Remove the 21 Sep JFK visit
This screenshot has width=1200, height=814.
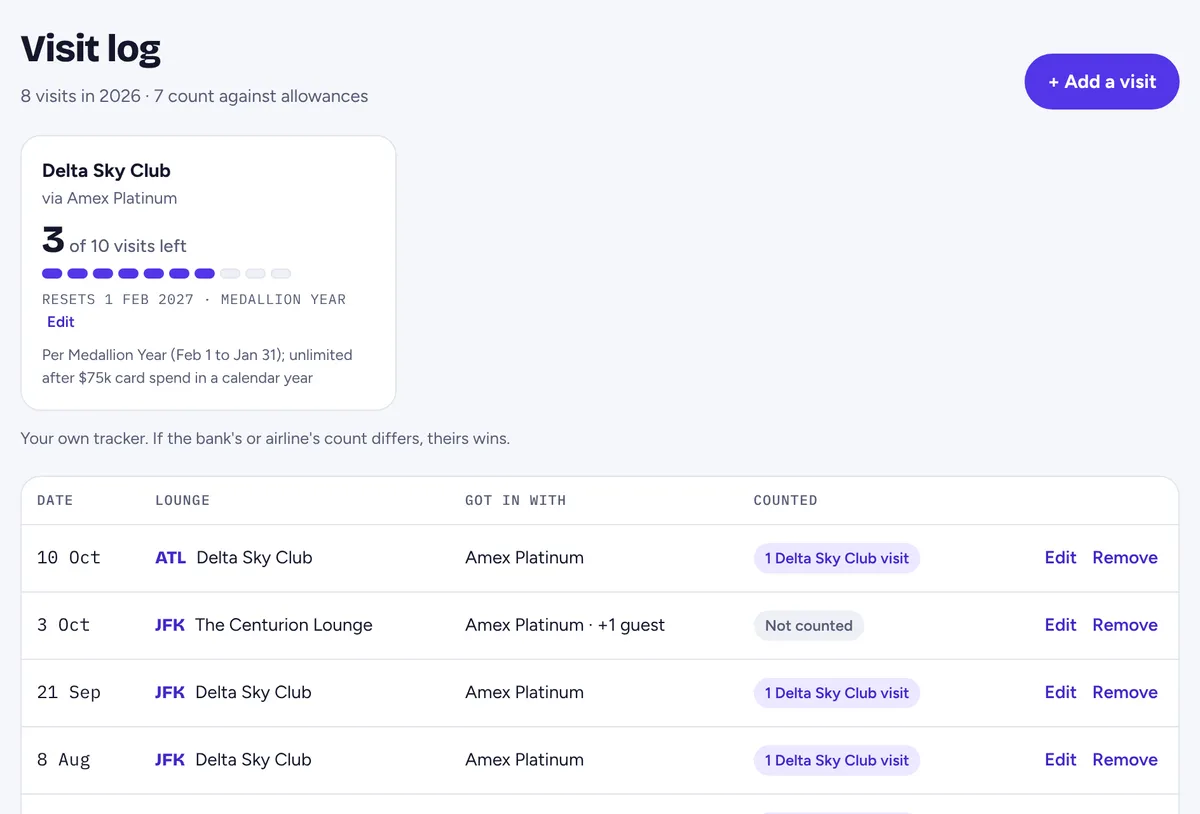click(1125, 692)
